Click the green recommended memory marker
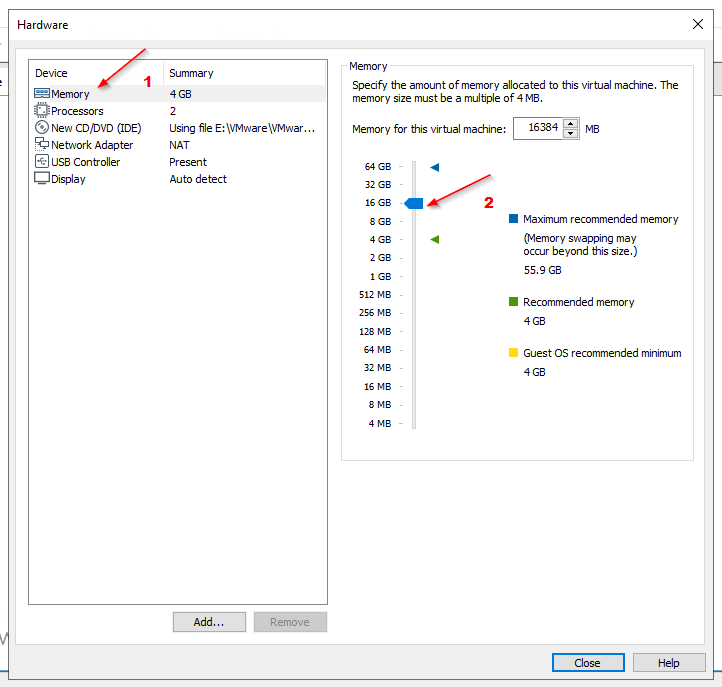The width and height of the screenshot is (722, 687). pos(435,239)
